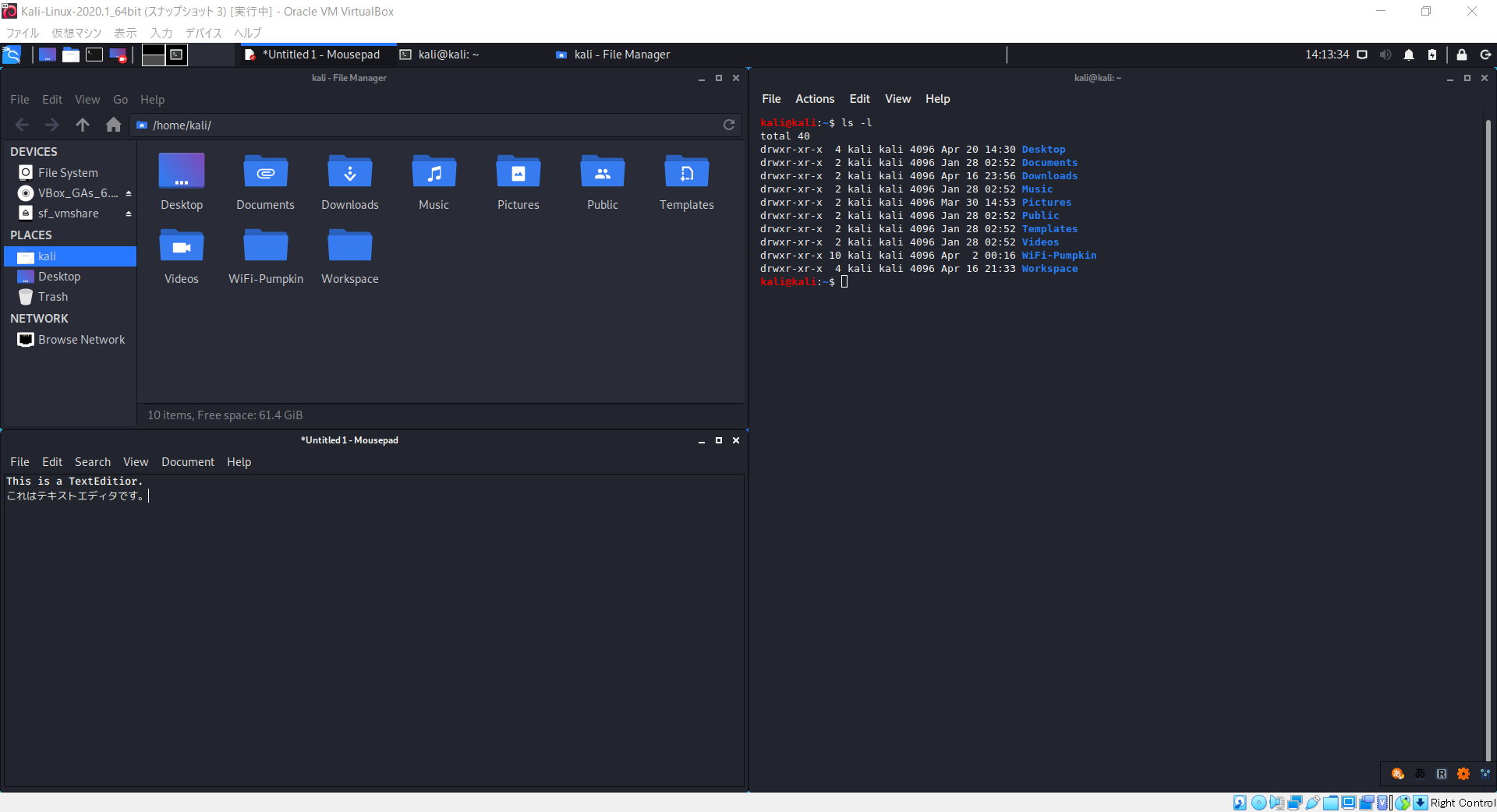Launch the file manager from the panel
The height and width of the screenshot is (812, 1497).
(71, 55)
